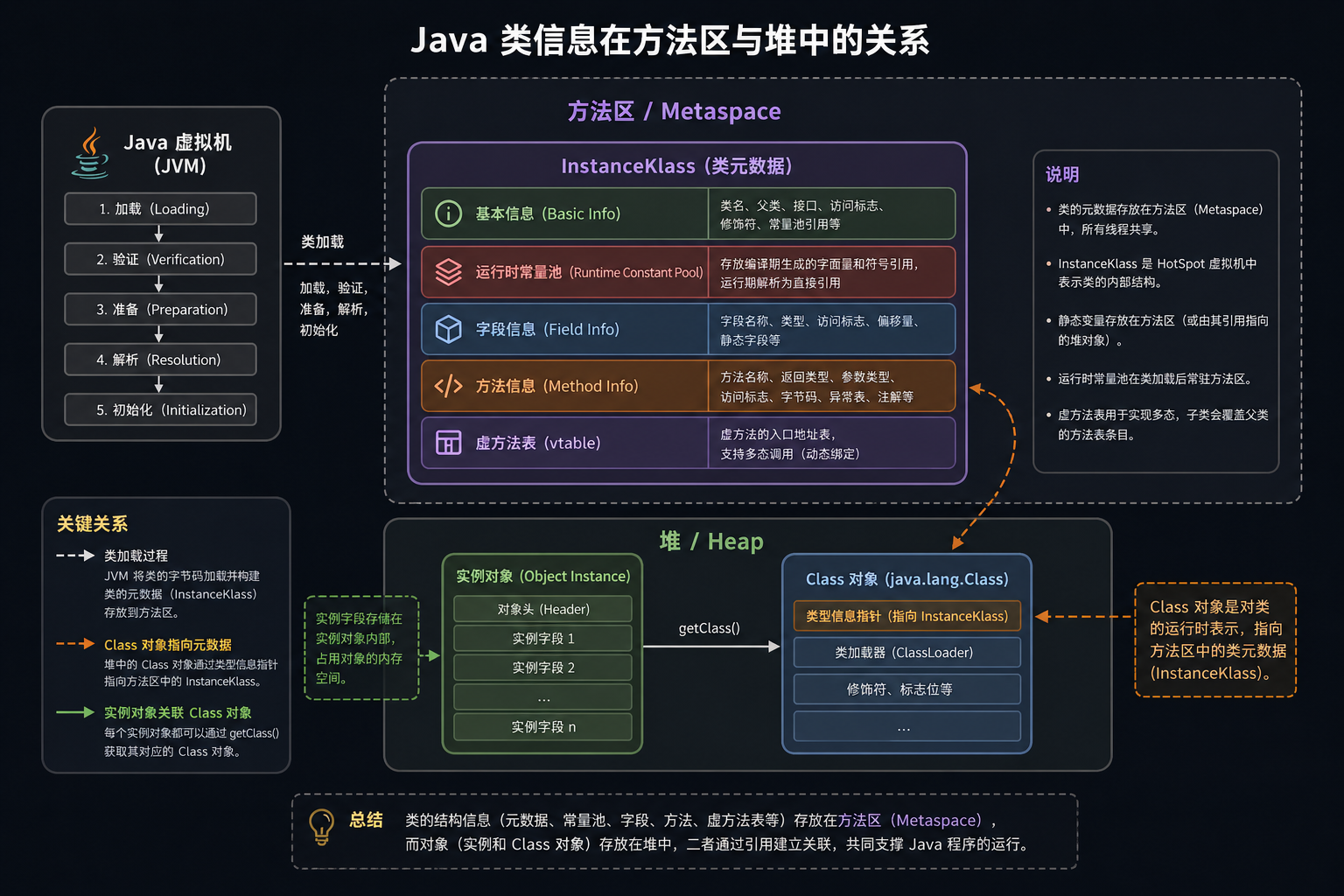Select the 类型信息指针 (指向 InstanceKlass) row

click(x=906, y=616)
